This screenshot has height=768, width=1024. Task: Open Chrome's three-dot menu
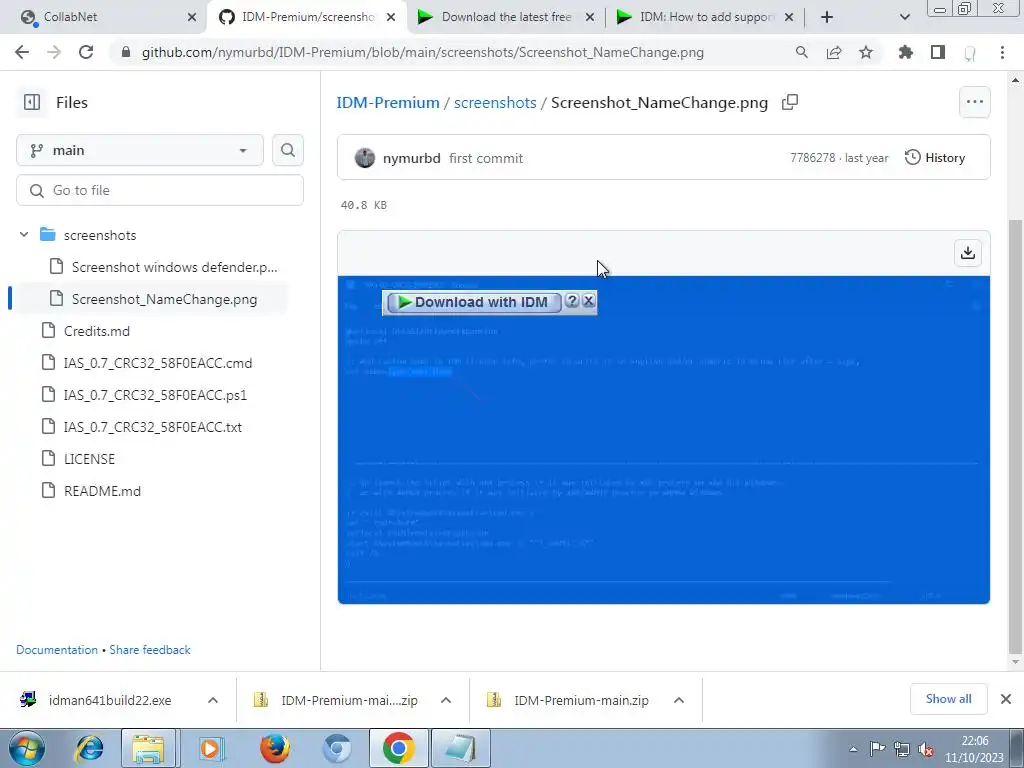pyautogui.click(x=1002, y=52)
